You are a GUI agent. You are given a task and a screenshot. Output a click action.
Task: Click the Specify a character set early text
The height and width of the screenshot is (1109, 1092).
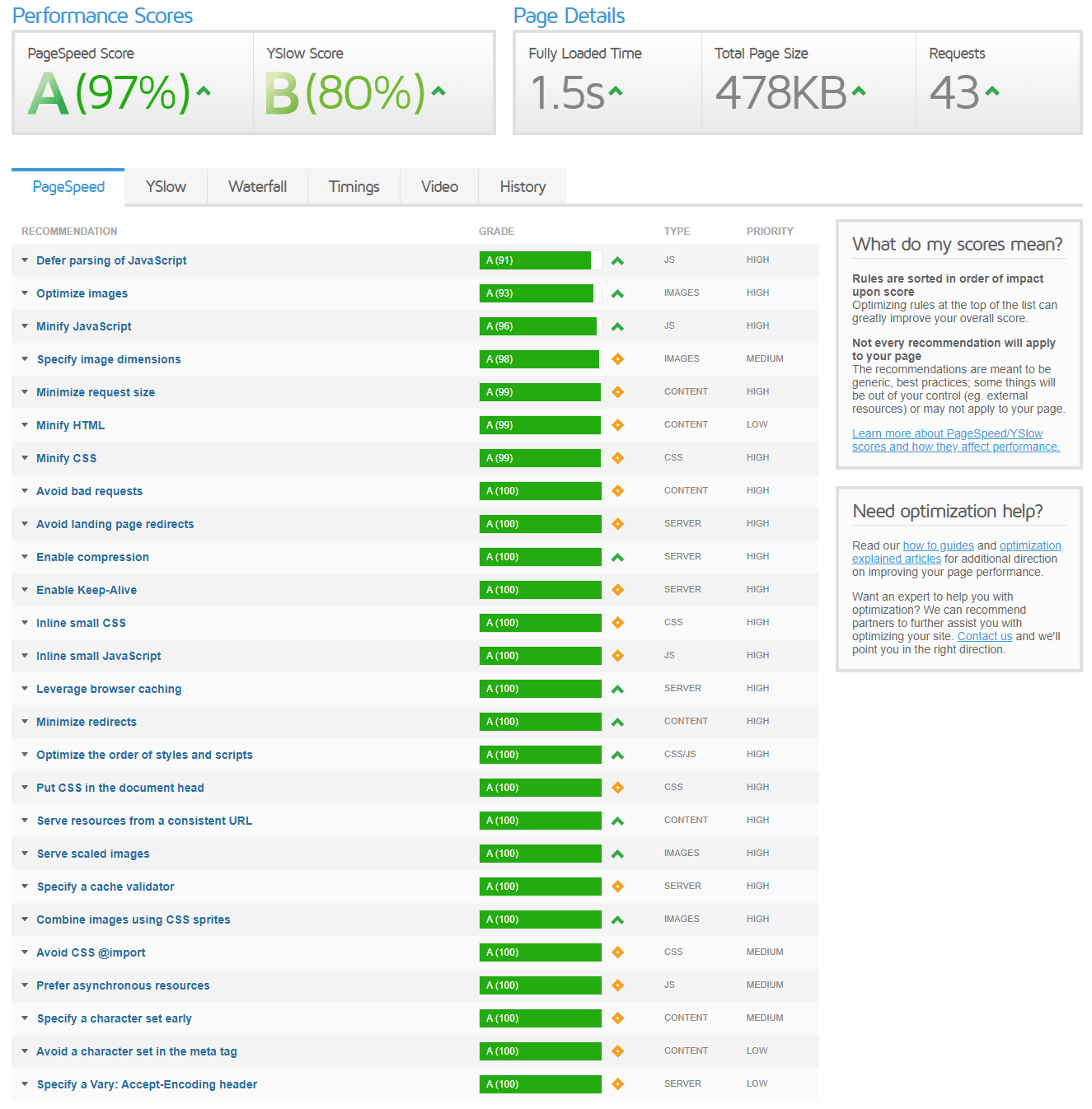(x=115, y=1018)
